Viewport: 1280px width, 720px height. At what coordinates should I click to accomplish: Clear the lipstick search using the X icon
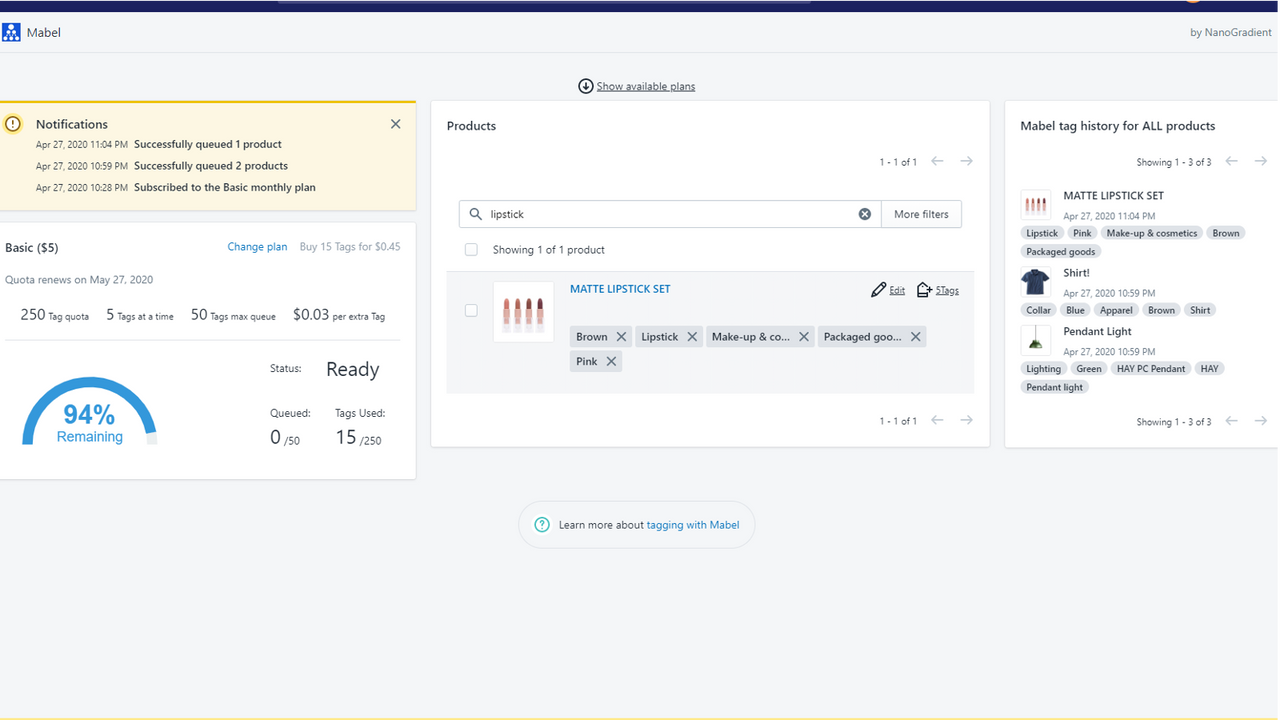pyautogui.click(x=864, y=213)
